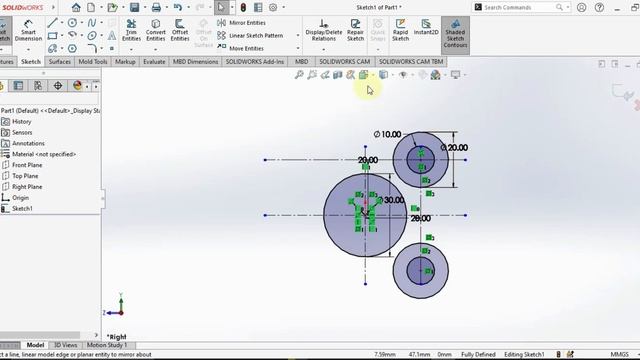Click Repair Sketch tool
This screenshot has height=360, width=640.
click(x=355, y=30)
